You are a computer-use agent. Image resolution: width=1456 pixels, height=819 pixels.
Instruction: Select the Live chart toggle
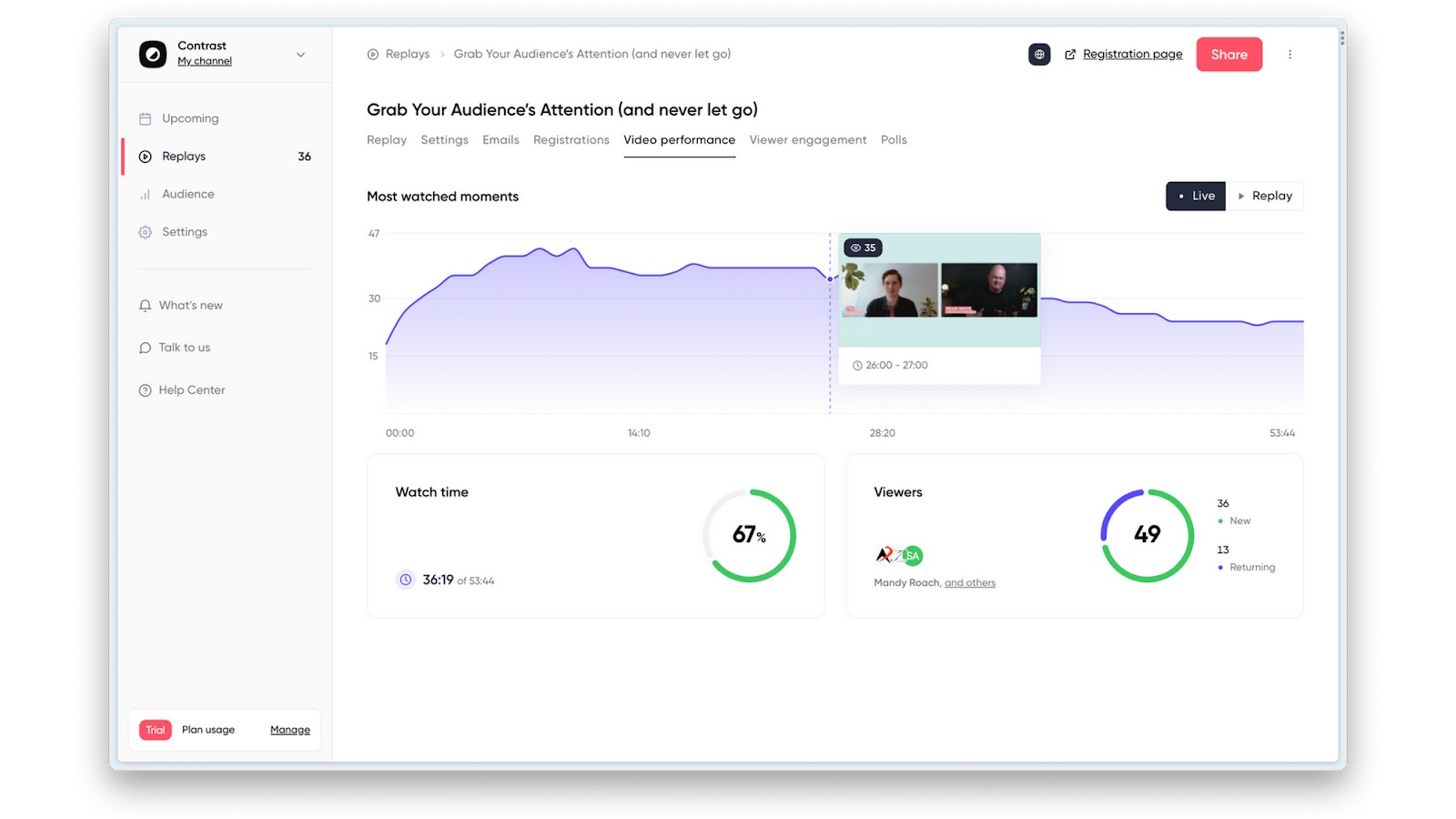point(1196,196)
